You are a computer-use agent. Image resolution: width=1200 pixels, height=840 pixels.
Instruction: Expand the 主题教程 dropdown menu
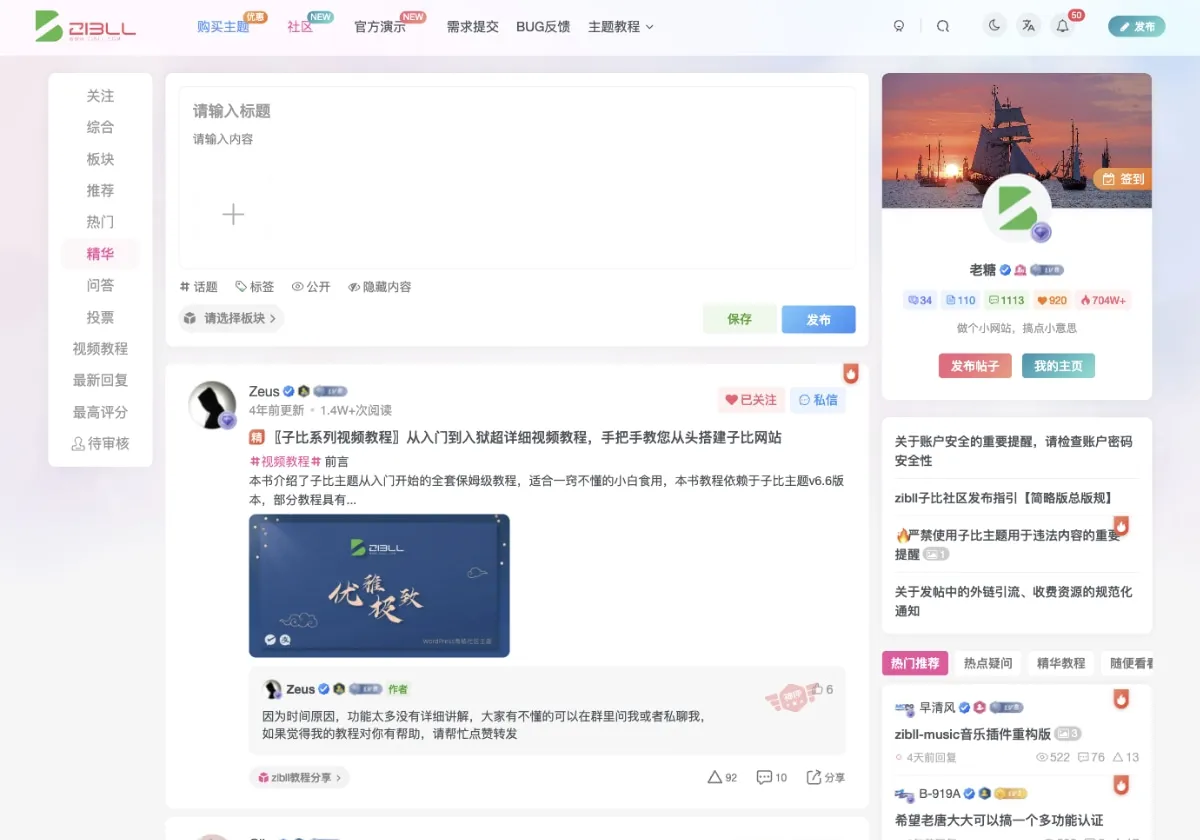point(621,27)
